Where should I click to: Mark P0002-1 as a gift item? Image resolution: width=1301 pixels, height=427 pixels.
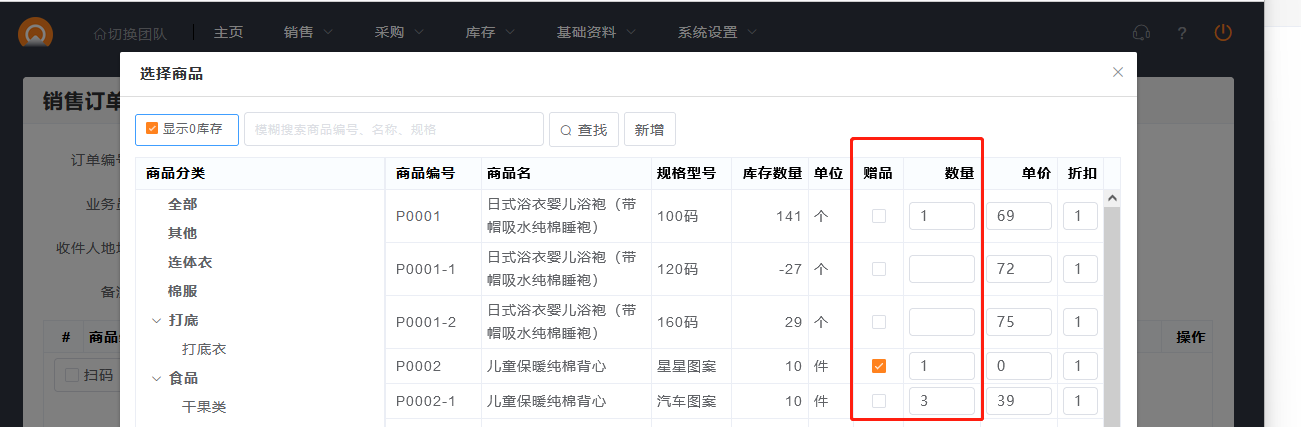click(x=879, y=401)
